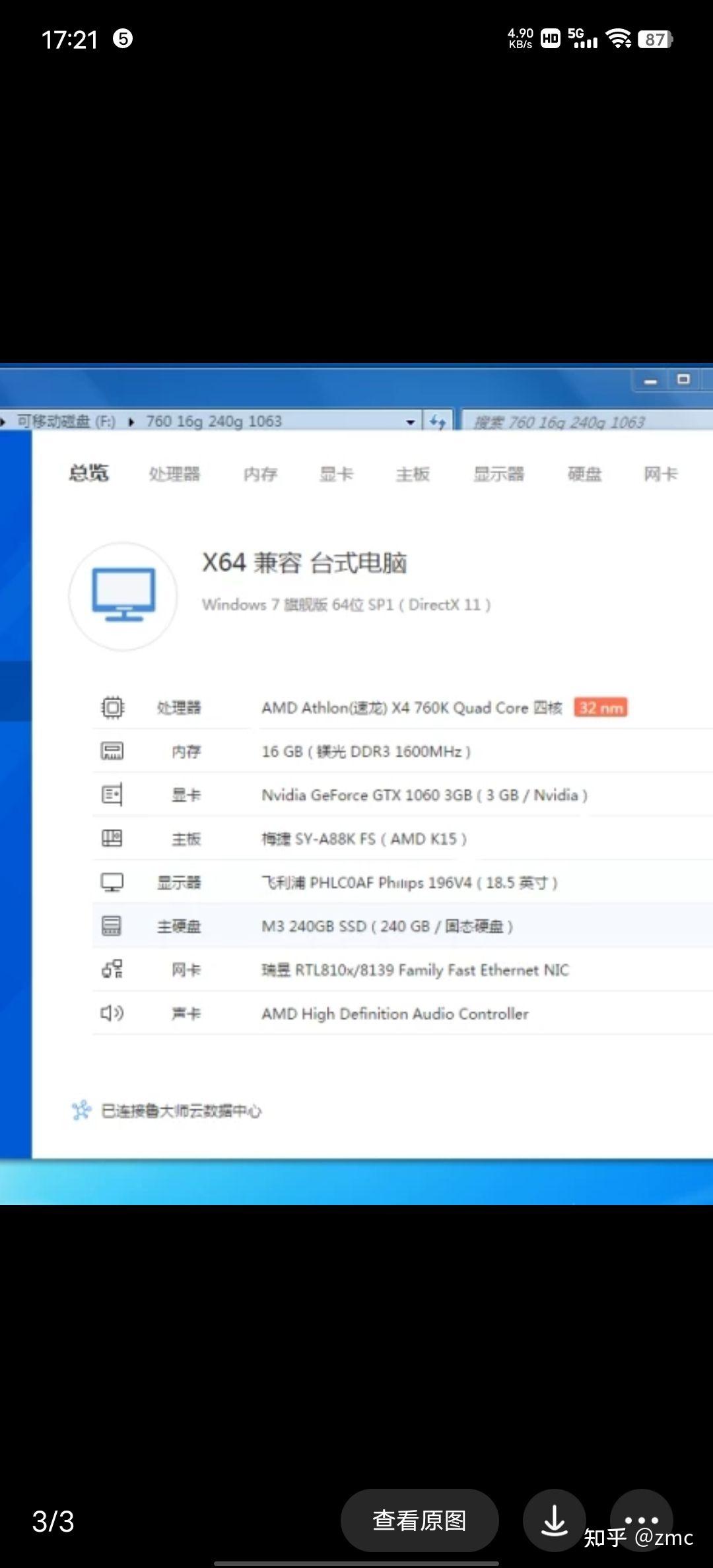Click the sound card speaker icon
The height and width of the screenshot is (1568, 713).
click(112, 1013)
